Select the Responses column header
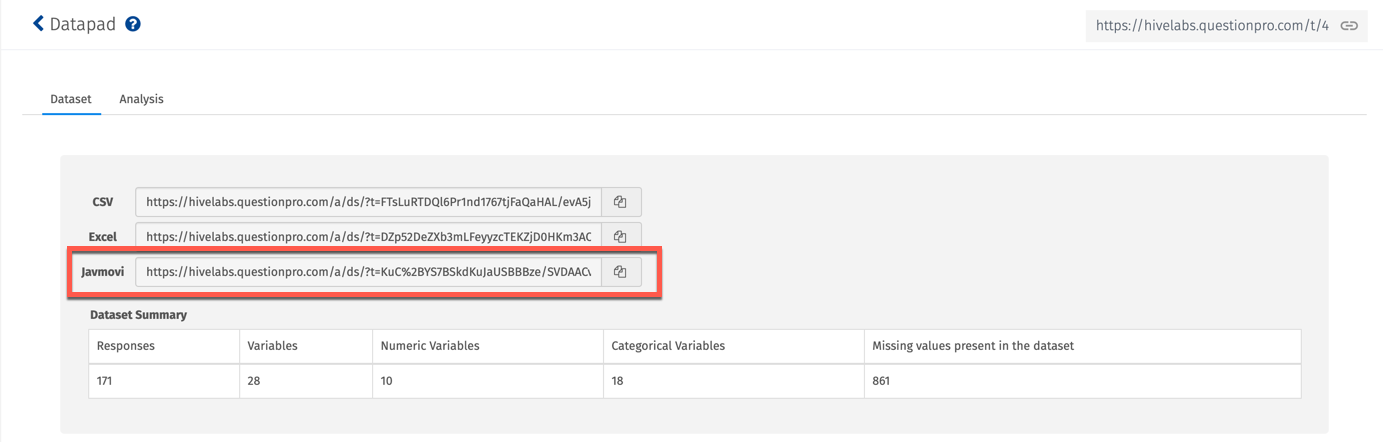This screenshot has width=1383, height=442. click(126, 346)
